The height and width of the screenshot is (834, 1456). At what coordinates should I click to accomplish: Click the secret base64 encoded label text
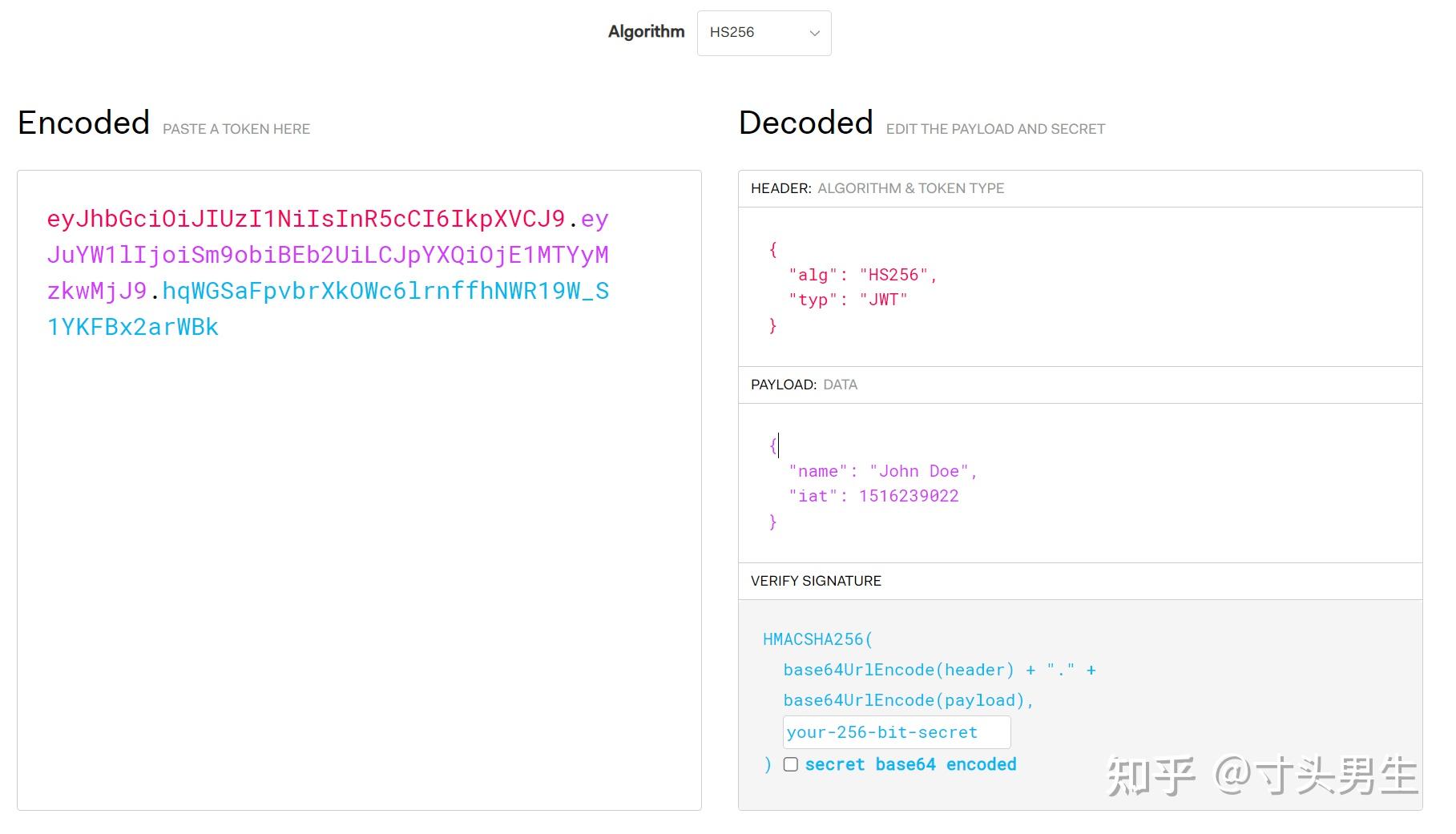[x=910, y=764]
